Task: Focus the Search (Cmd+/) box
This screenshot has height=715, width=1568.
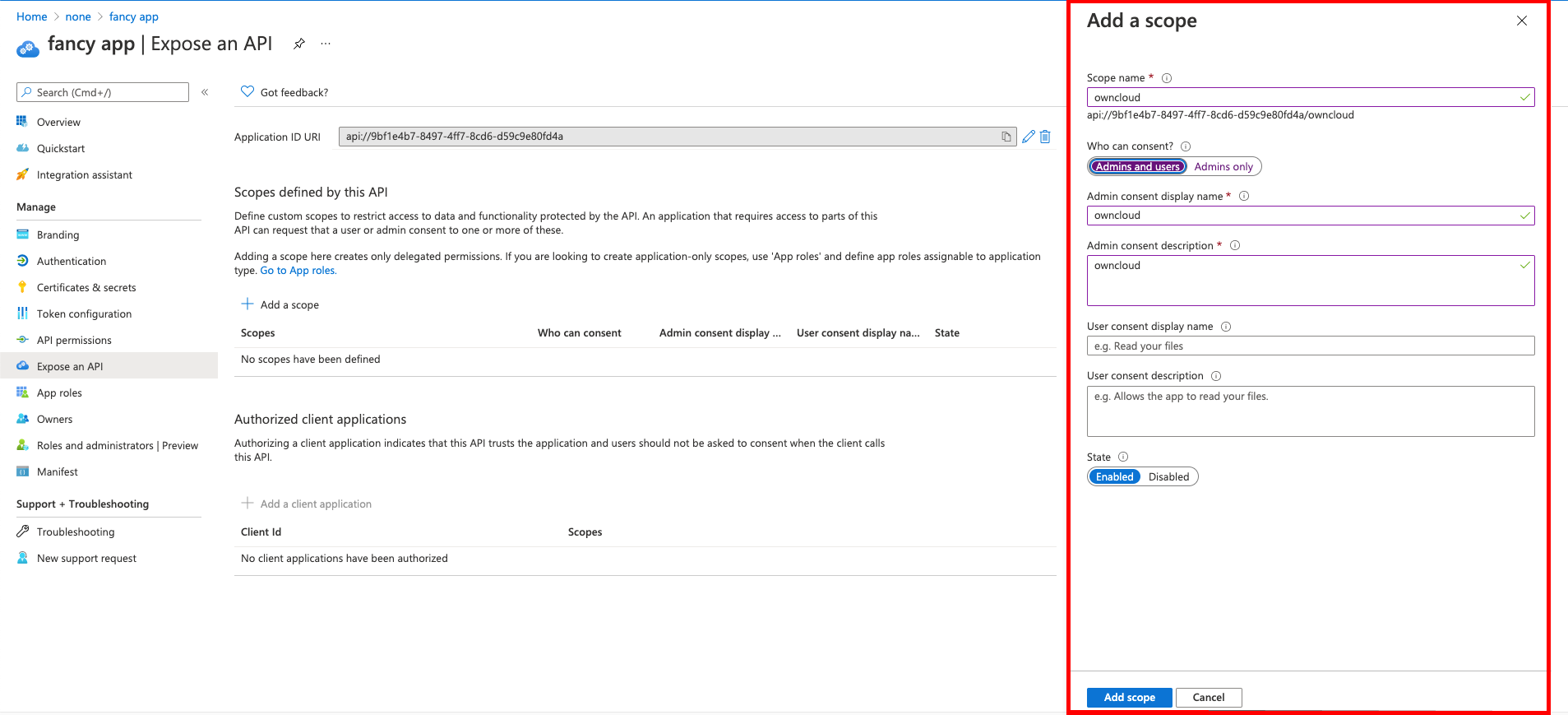Action: click(103, 92)
